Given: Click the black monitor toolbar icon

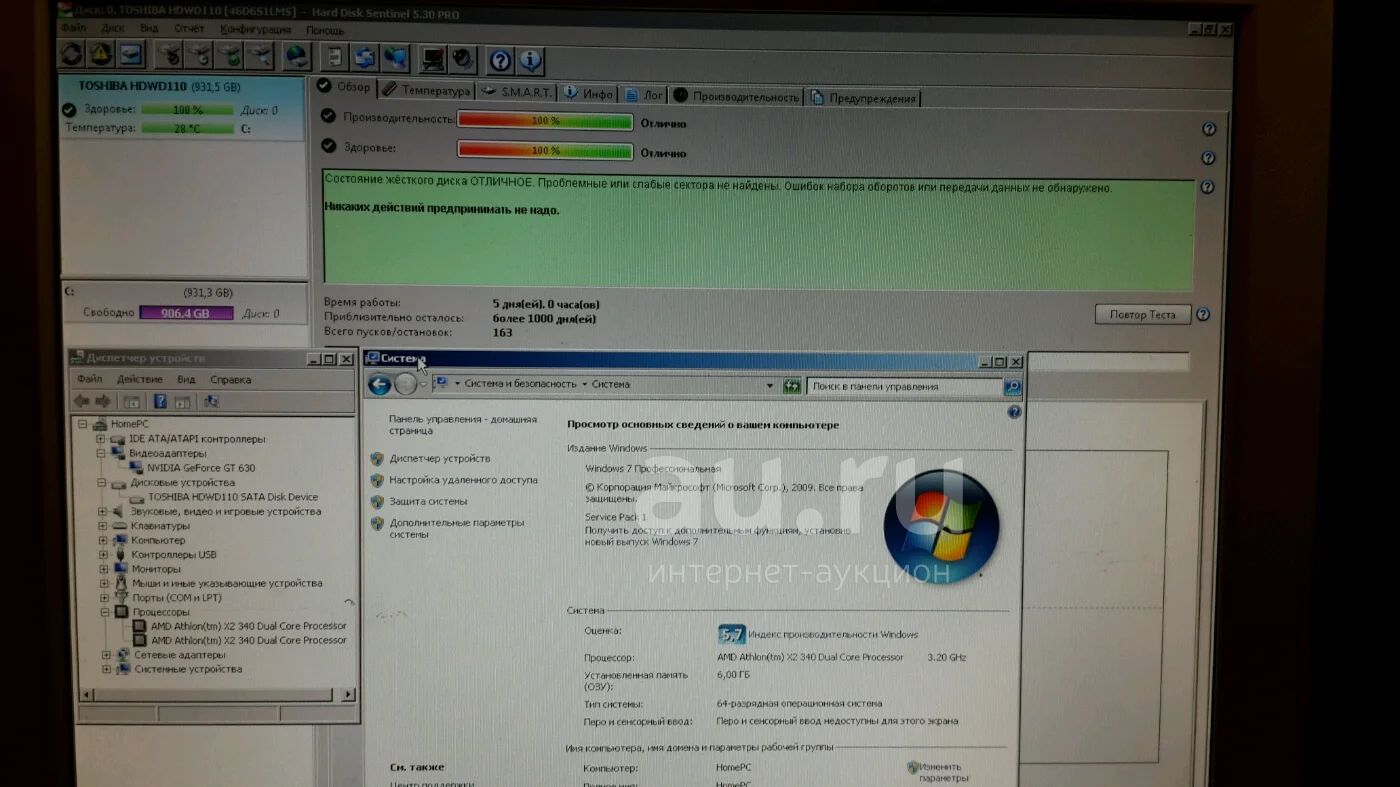Looking at the screenshot, I should coord(433,60).
